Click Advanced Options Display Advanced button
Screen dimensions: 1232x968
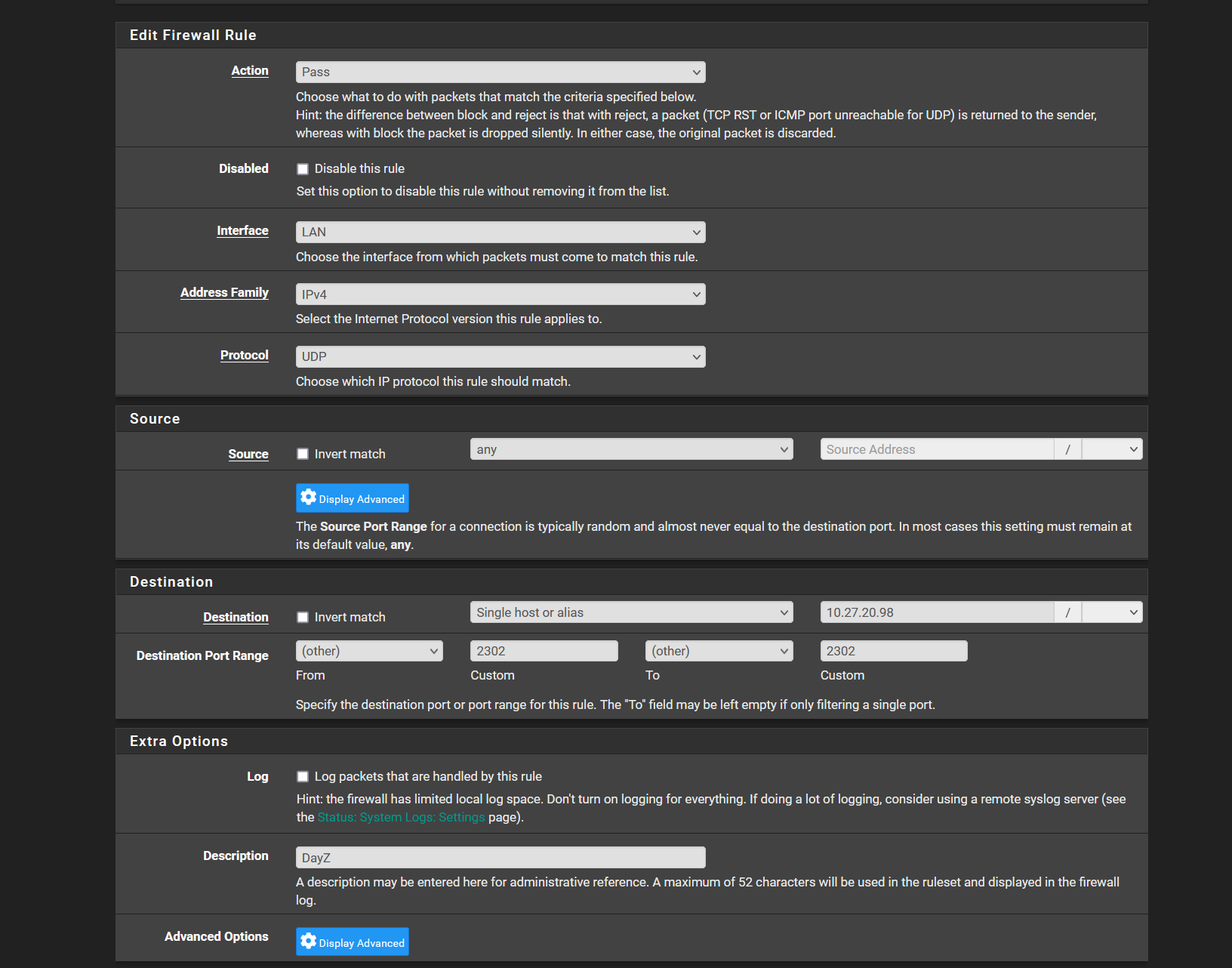(353, 942)
